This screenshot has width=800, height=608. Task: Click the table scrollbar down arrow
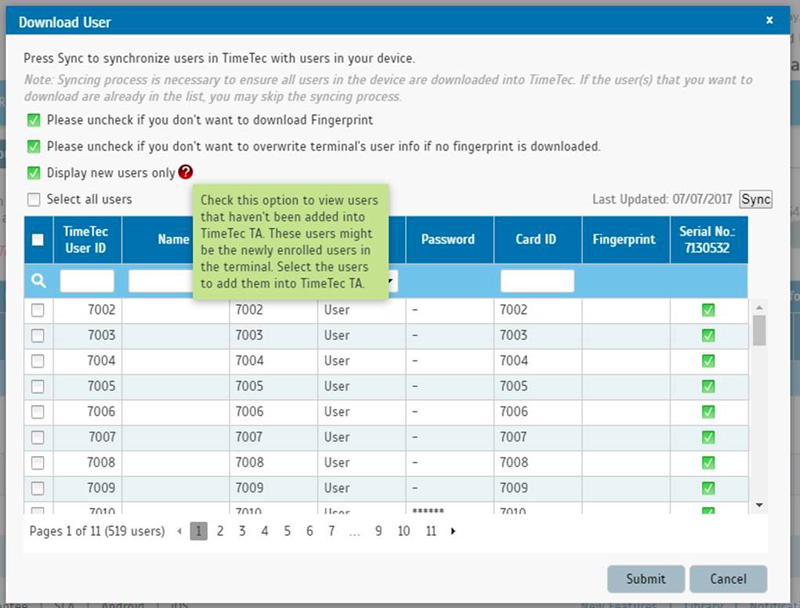[x=759, y=505]
